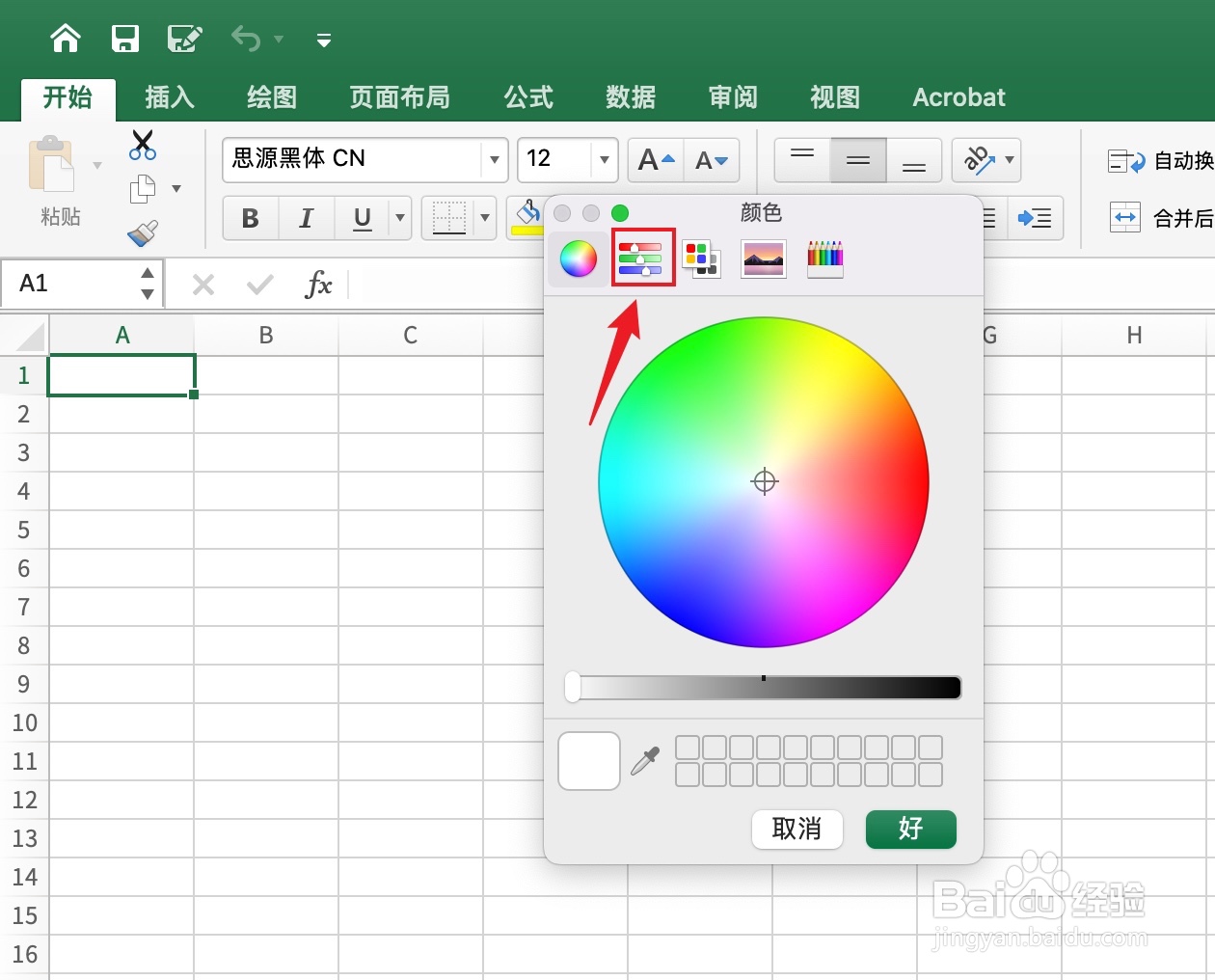The image size is (1215, 980).
Task: Click the autosave edit icon
Action: click(184, 39)
